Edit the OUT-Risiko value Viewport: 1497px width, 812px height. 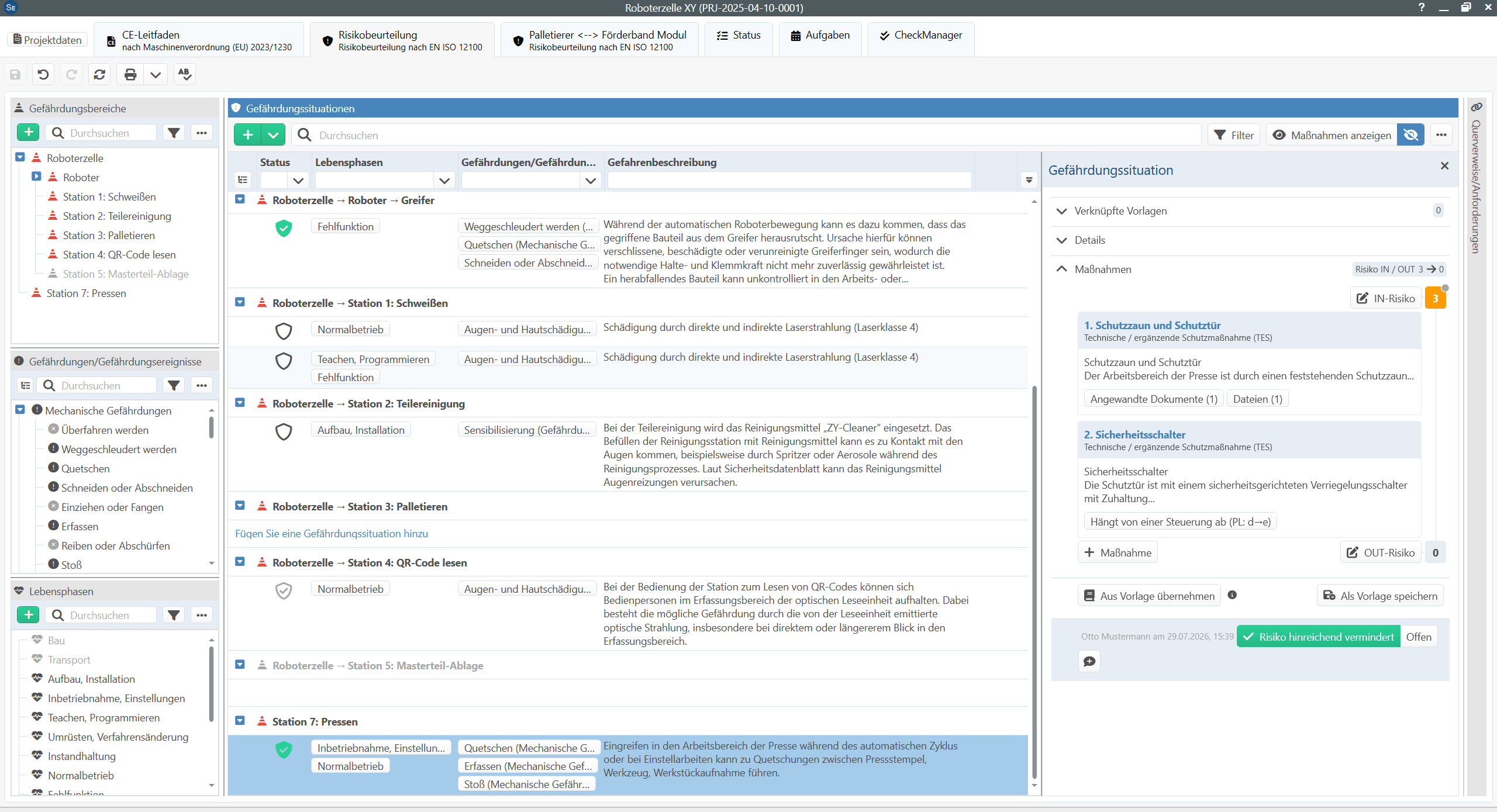click(x=1381, y=552)
